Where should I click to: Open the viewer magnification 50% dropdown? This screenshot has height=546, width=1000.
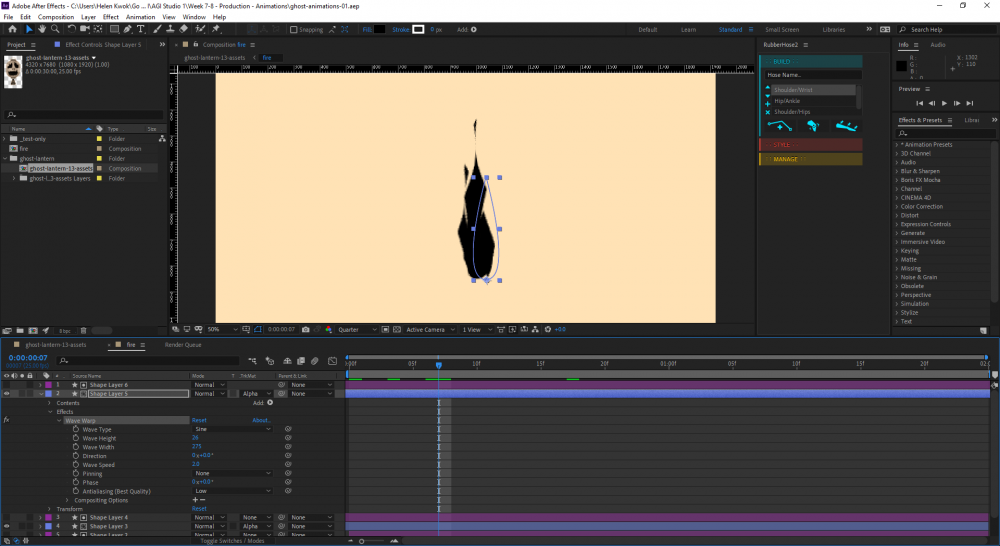click(222, 330)
